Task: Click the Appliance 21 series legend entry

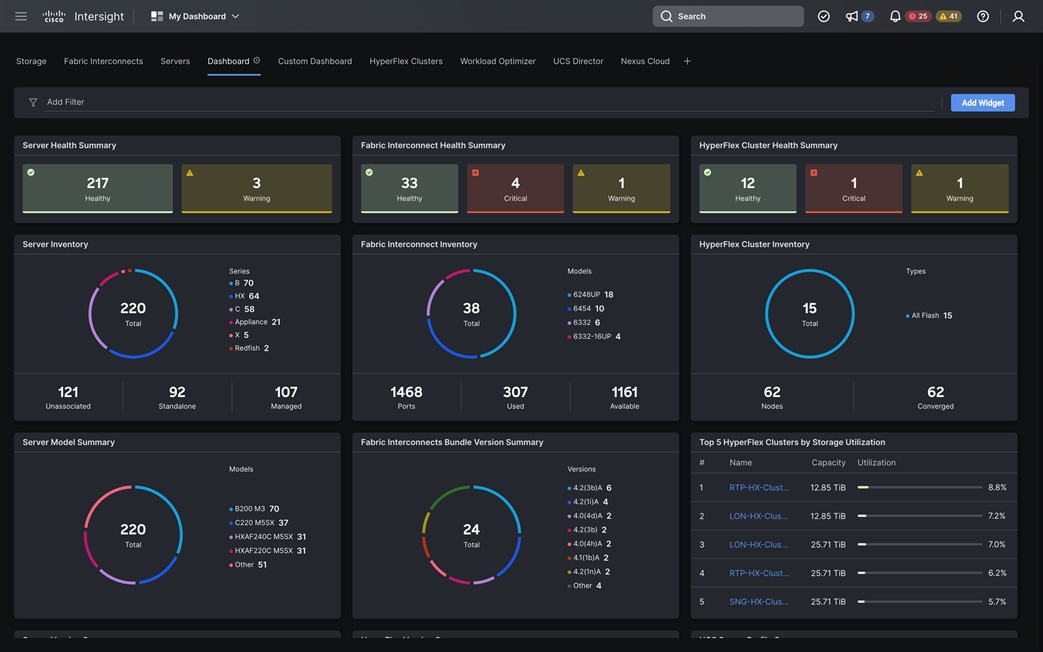Action: coord(255,322)
